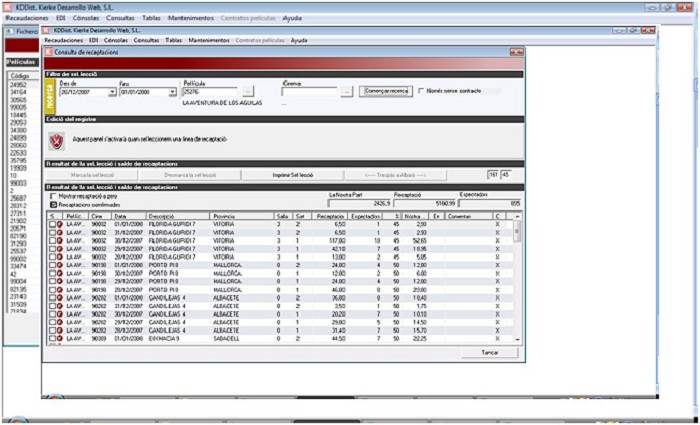Open Cónsolas menu in the outermost window
The height and width of the screenshot is (425, 700).
[86, 18]
